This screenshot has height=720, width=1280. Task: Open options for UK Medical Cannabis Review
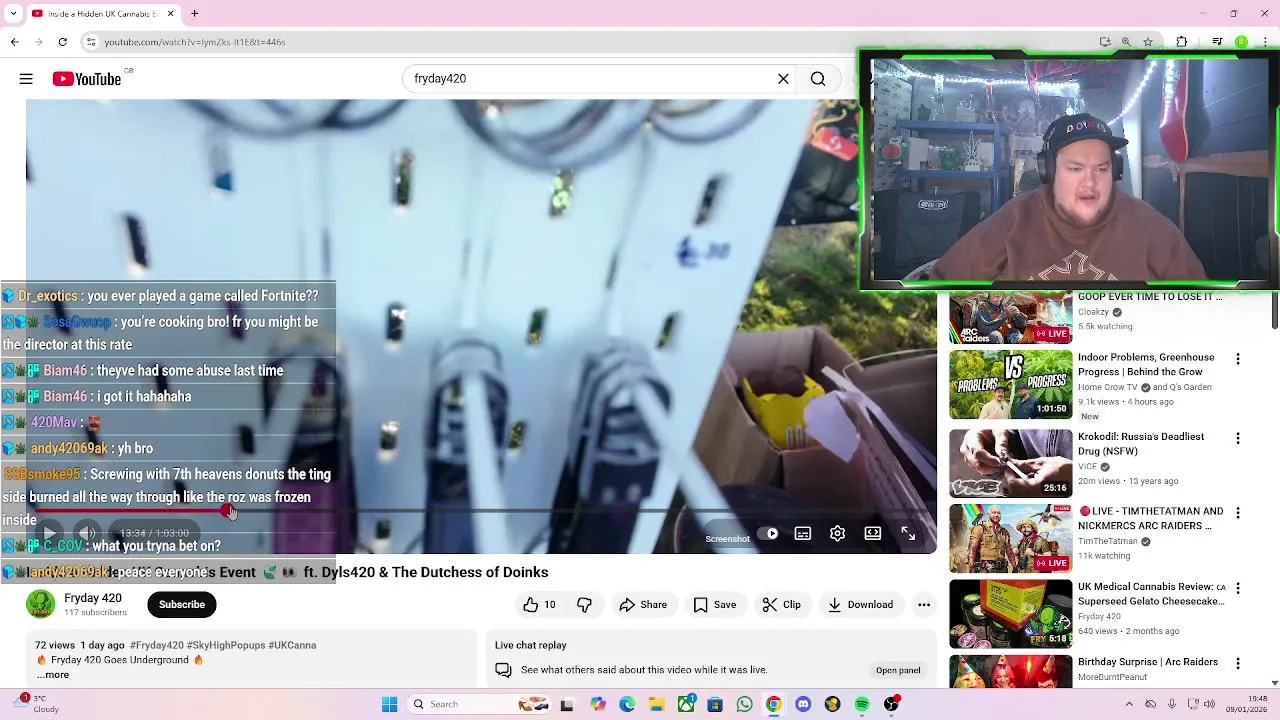pos(1238,588)
